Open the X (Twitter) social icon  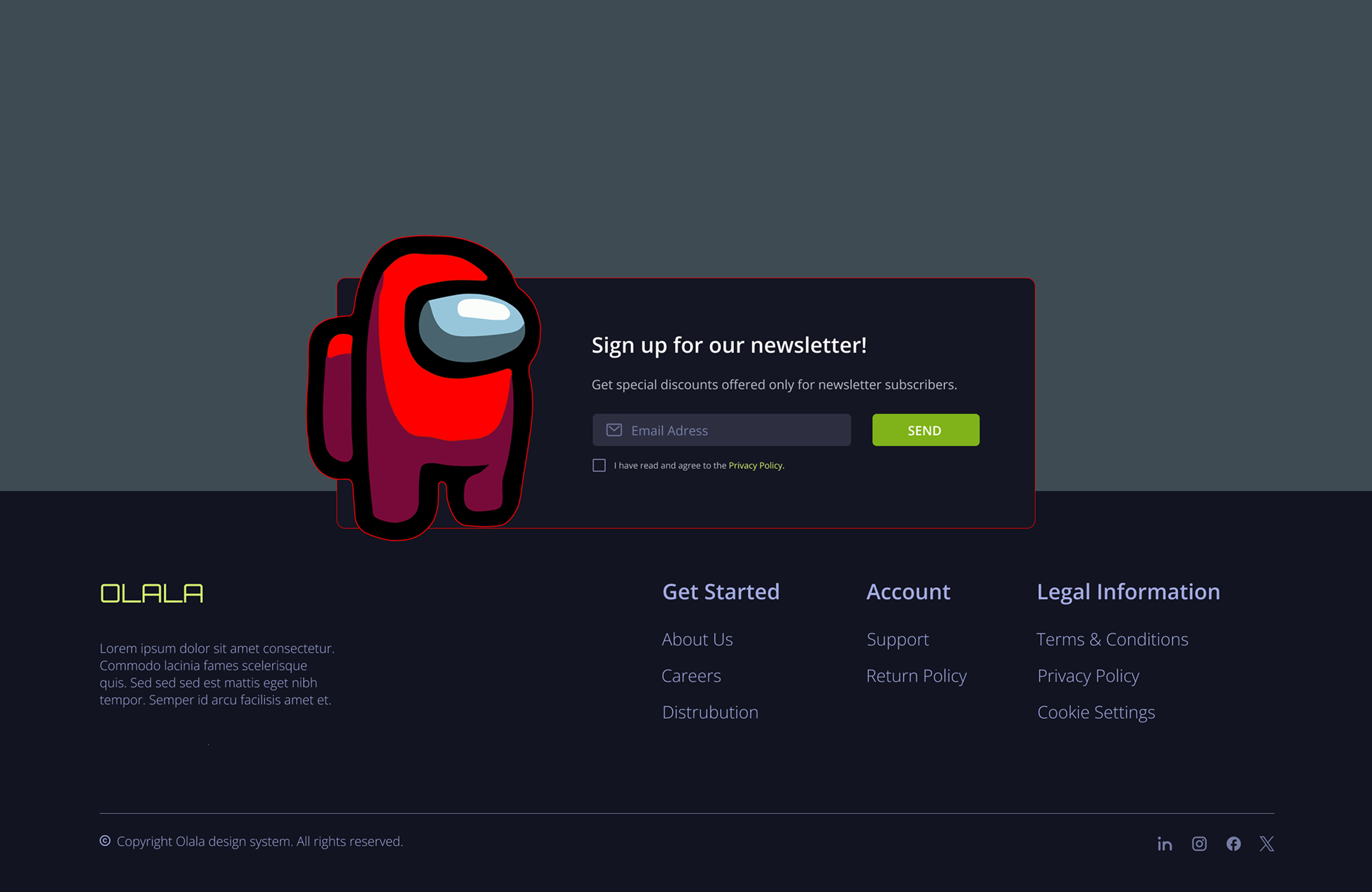(x=1266, y=844)
